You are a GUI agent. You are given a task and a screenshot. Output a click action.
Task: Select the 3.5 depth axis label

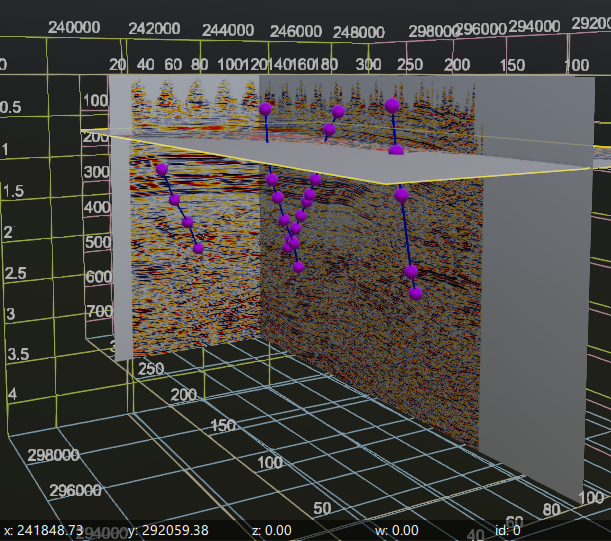[x=18, y=354]
